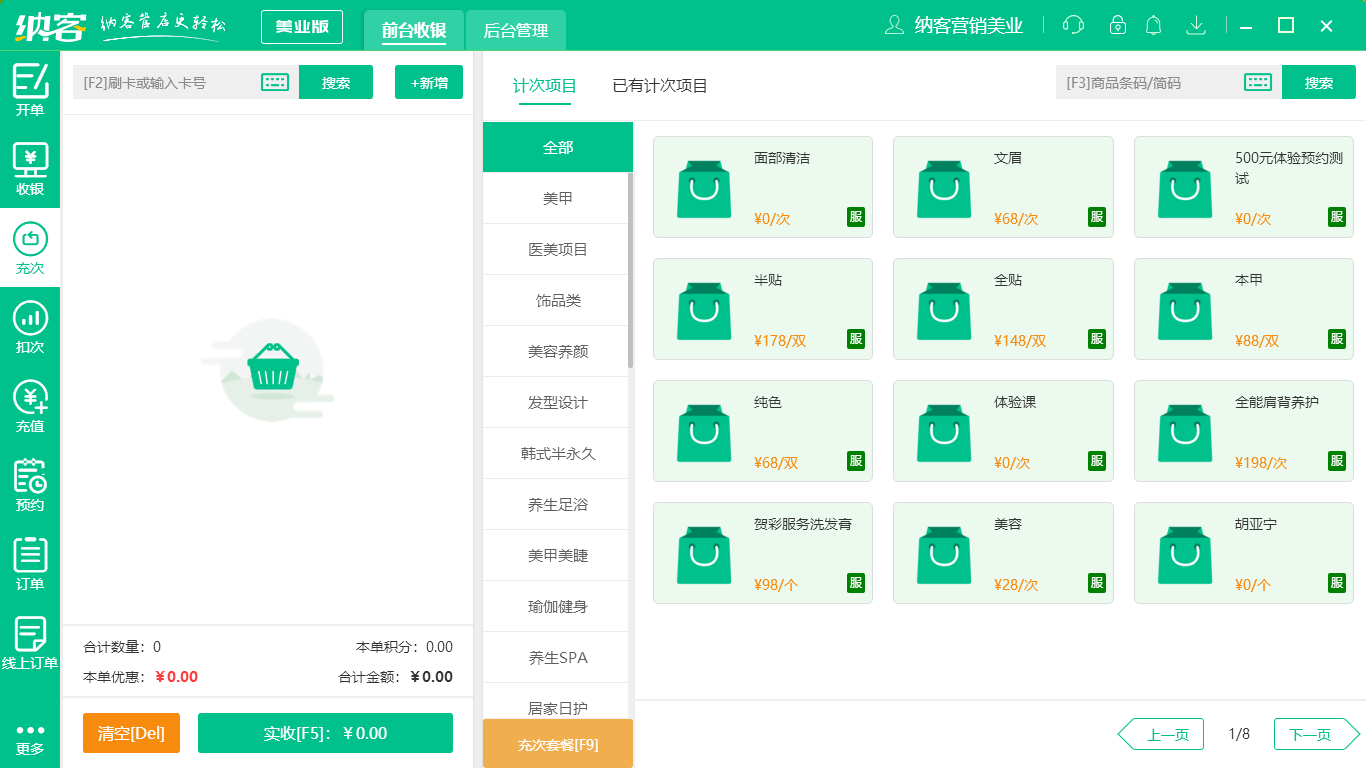Select the 文眉 service card
The height and width of the screenshot is (768, 1366).
(1003, 187)
